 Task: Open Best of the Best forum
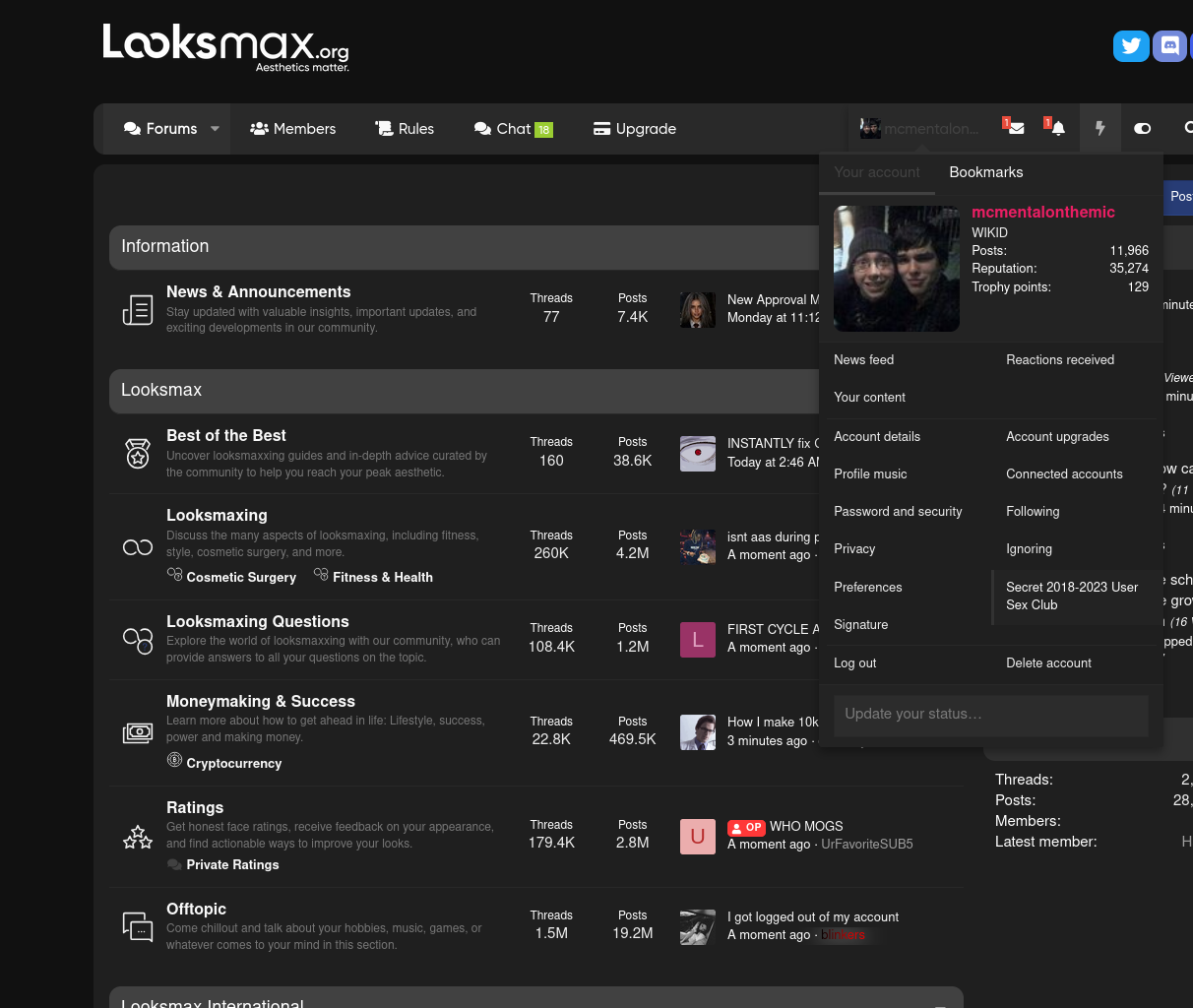click(226, 436)
